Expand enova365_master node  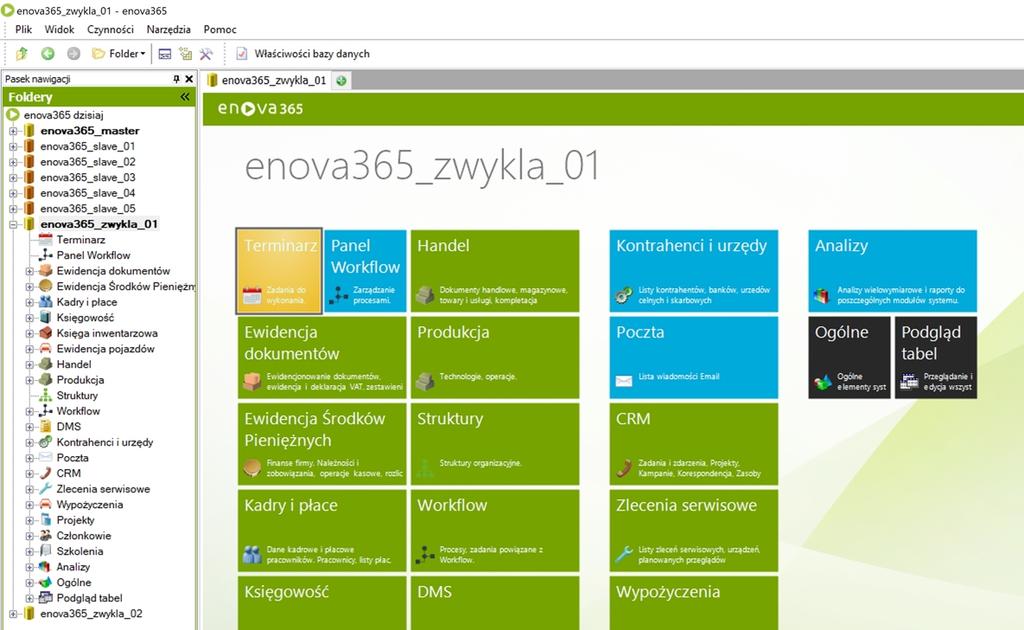click(x=12, y=131)
